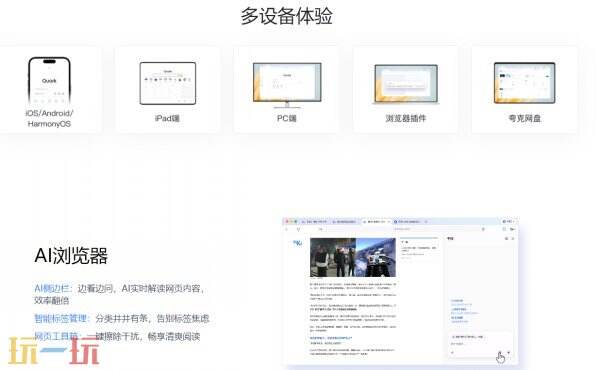600x370 pixels.
Task: Click the 一键擦除干扰，畅享清爽阅读 text
Action: click(x=143, y=337)
